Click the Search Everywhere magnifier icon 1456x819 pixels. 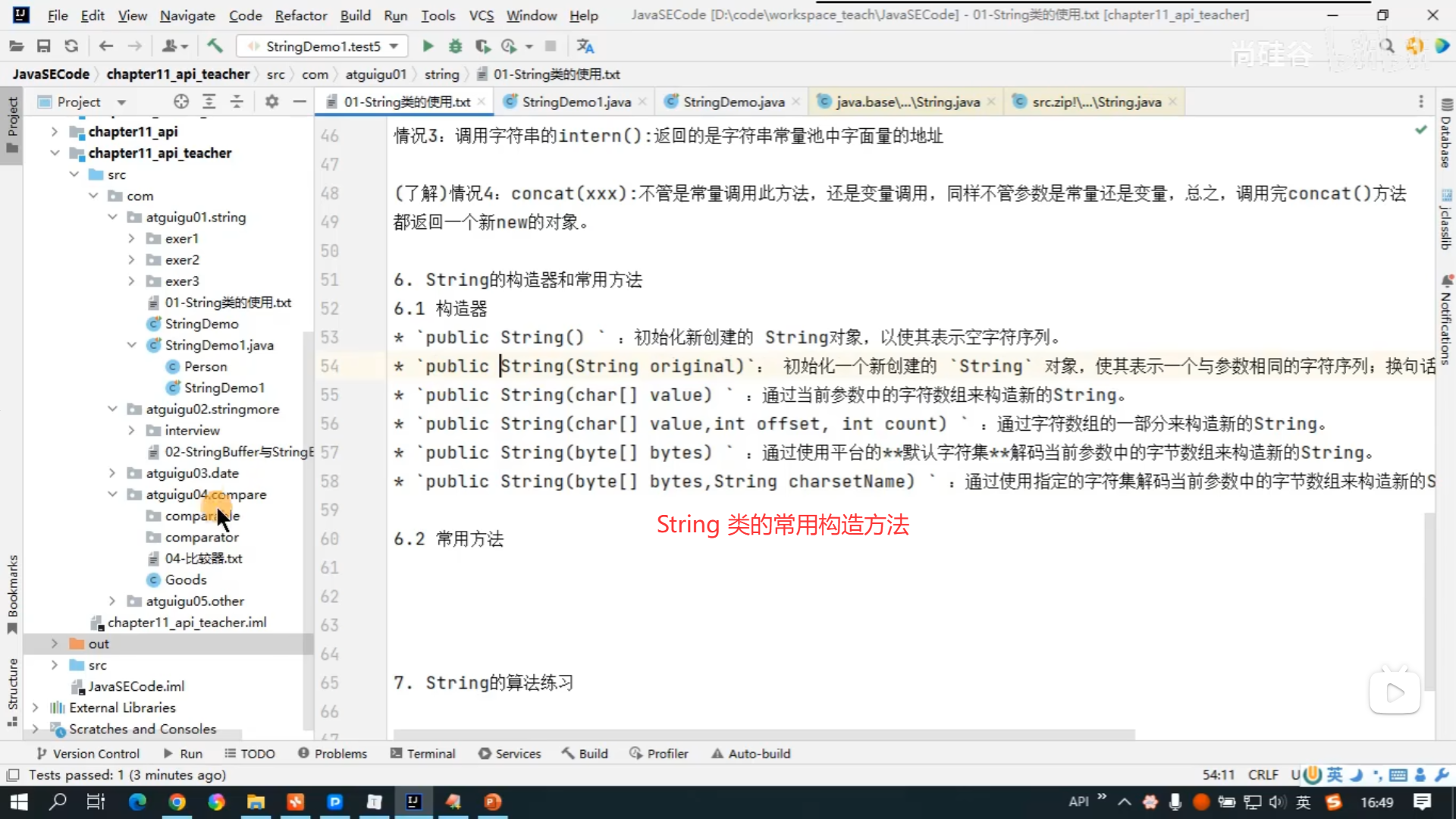(x=1387, y=46)
